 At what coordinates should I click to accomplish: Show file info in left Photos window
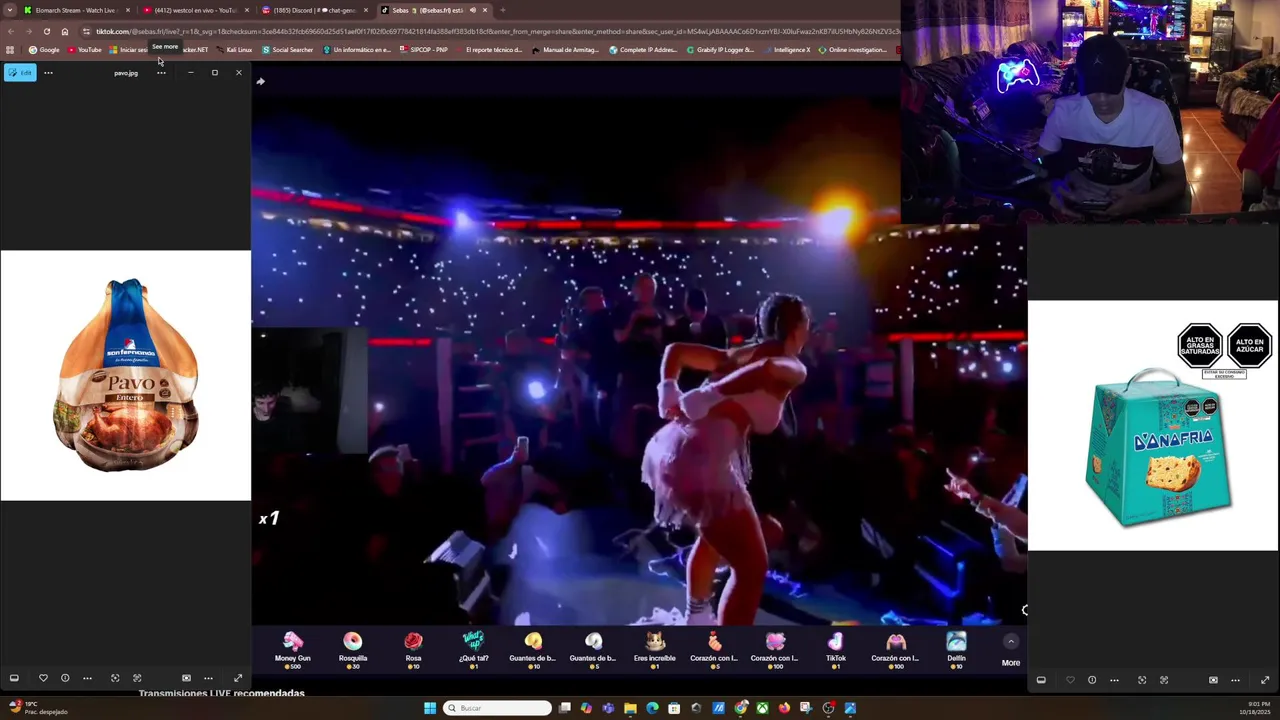pos(65,679)
